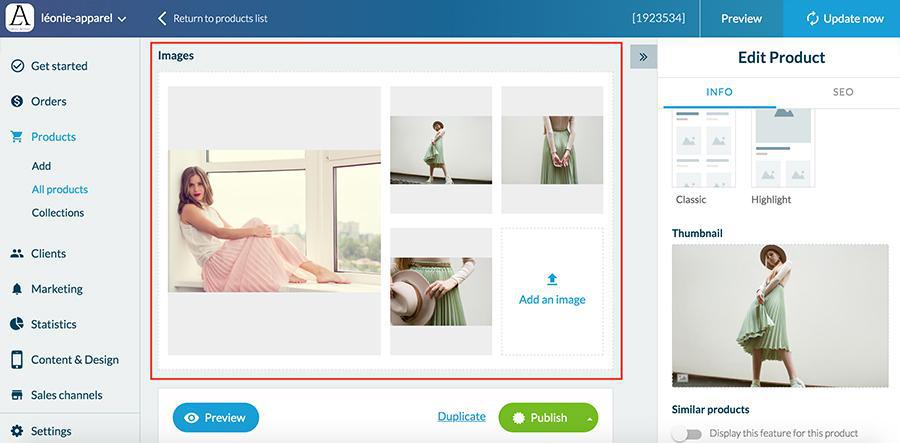Click the Content & Design tablet icon

point(17,360)
